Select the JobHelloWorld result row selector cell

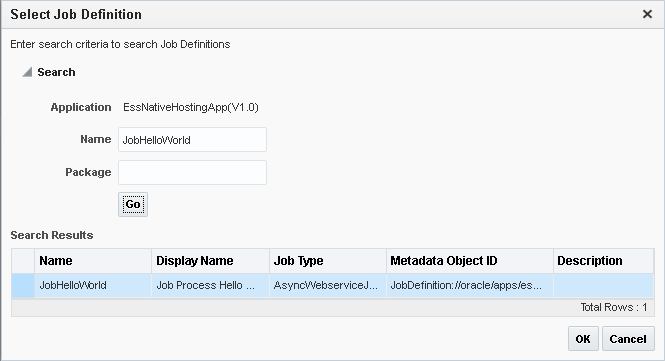23,285
